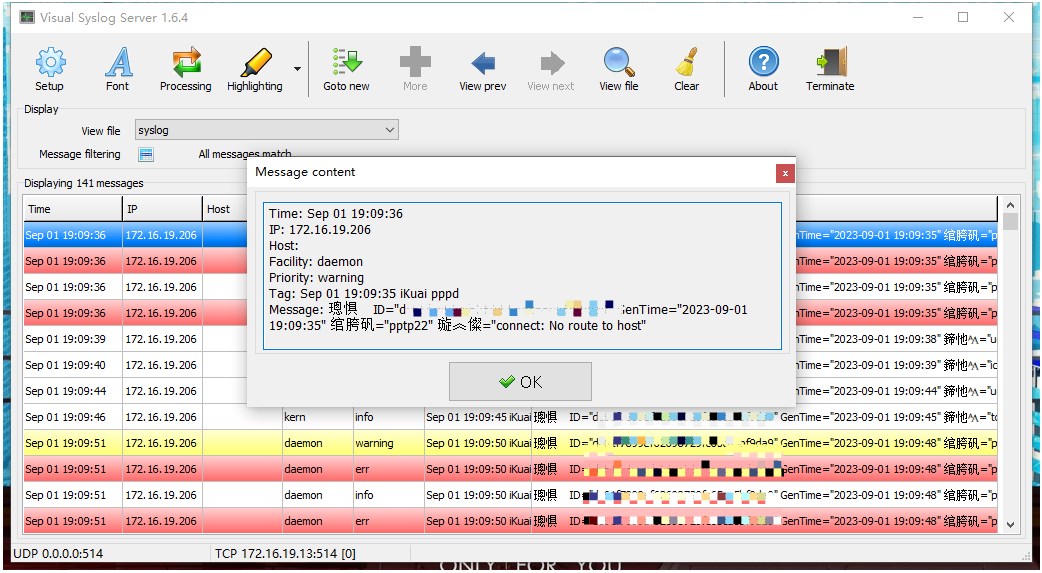The width and height of the screenshot is (1042, 573).
Task: Expand the Highlighting dropdown arrow
Action: (x=297, y=69)
